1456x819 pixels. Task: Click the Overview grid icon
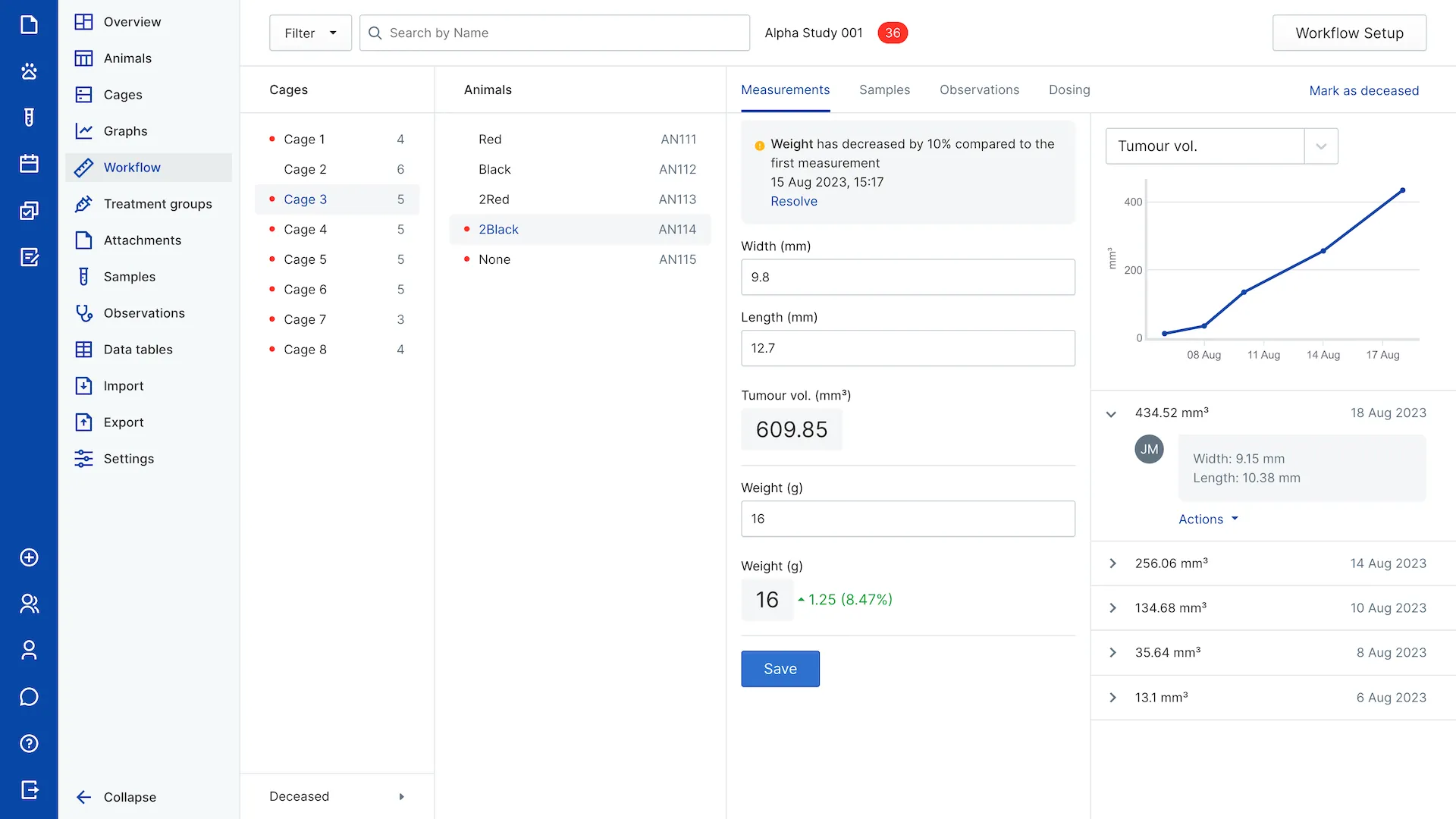(x=83, y=22)
